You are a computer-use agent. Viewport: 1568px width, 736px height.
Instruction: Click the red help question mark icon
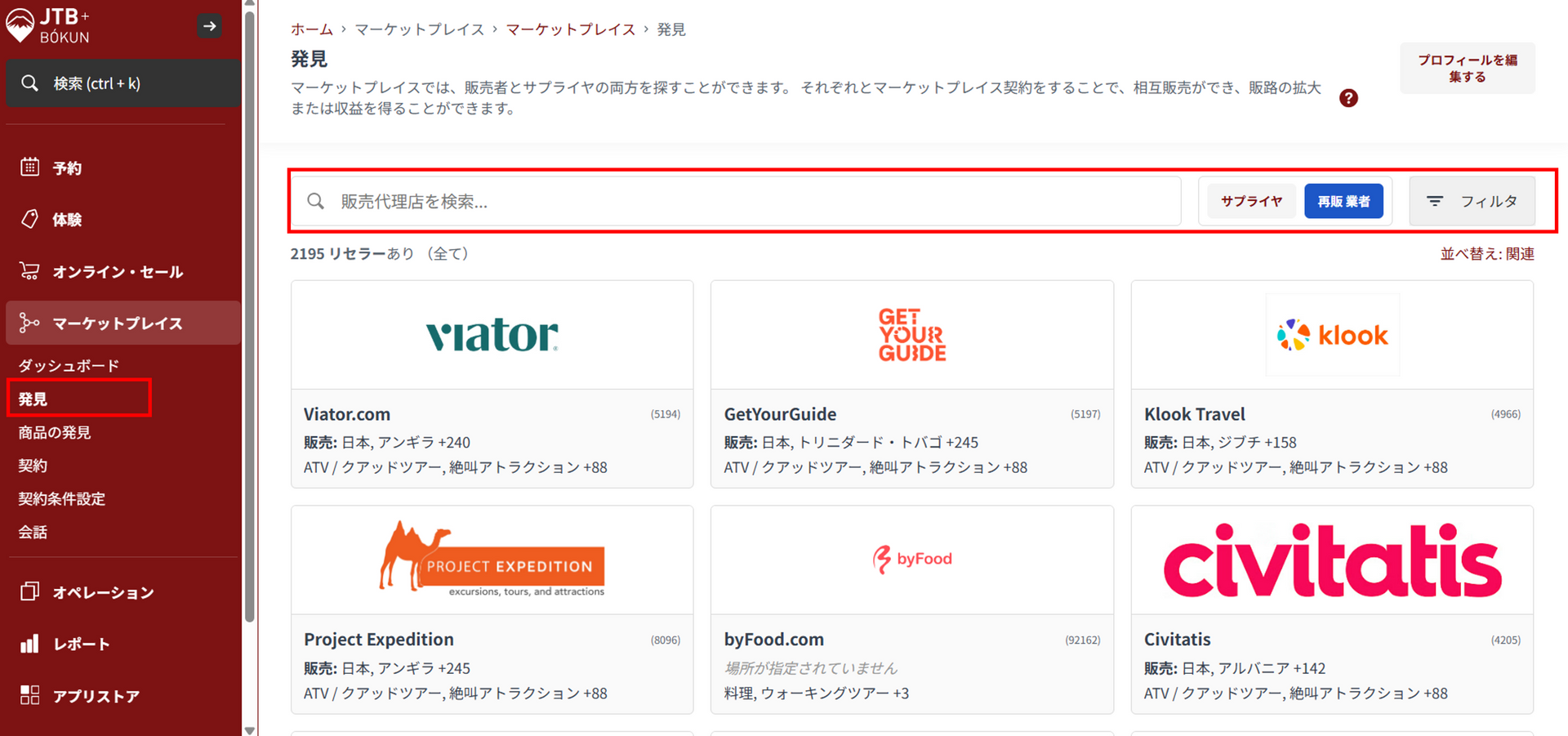pyautogui.click(x=1348, y=98)
